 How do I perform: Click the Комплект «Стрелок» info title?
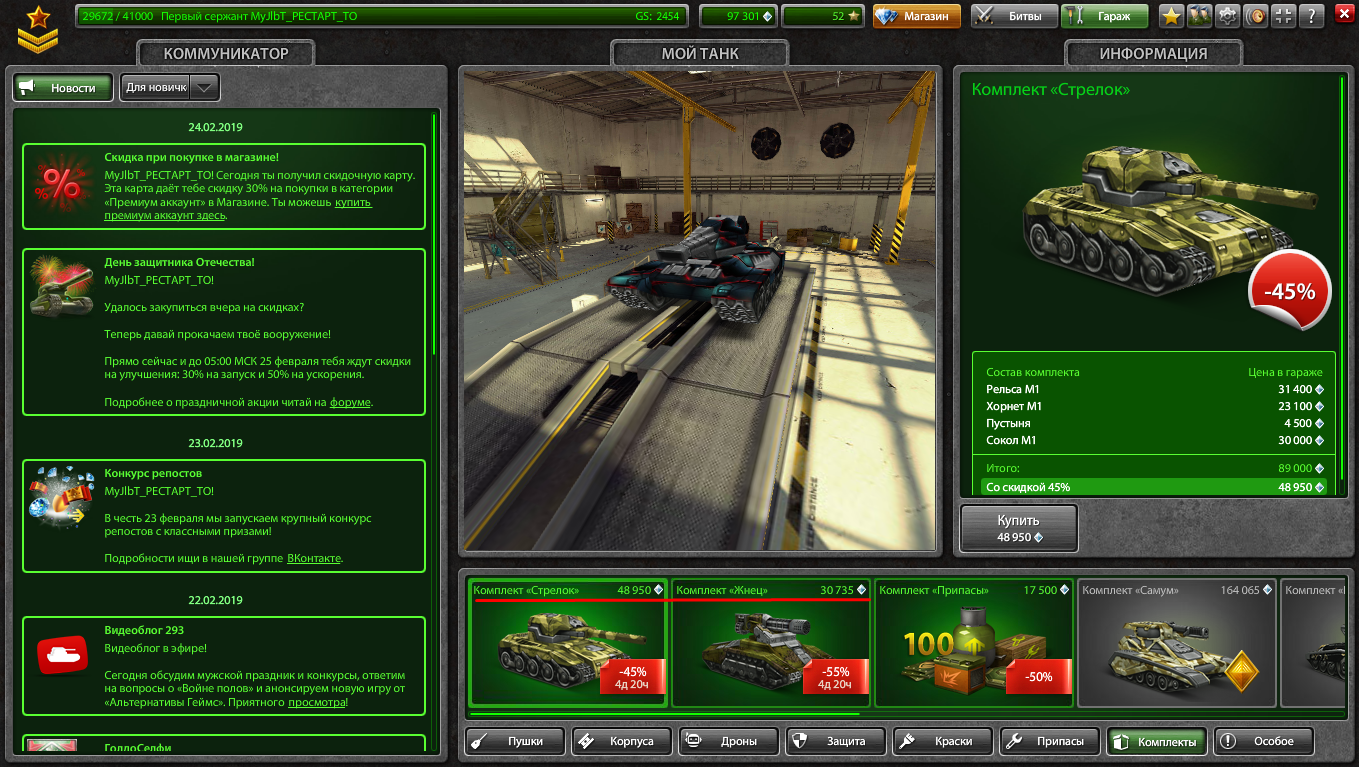[1051, 90]
